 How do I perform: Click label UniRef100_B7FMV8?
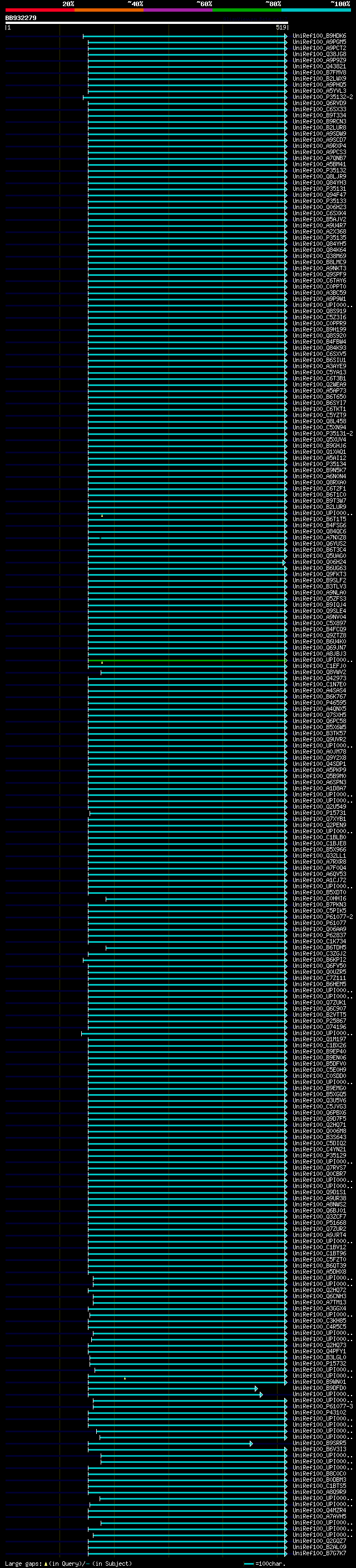(319, 72)
